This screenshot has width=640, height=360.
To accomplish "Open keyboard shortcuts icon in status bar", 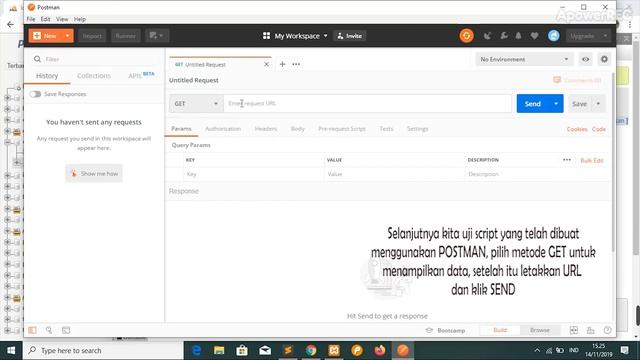I will (591, 330).
